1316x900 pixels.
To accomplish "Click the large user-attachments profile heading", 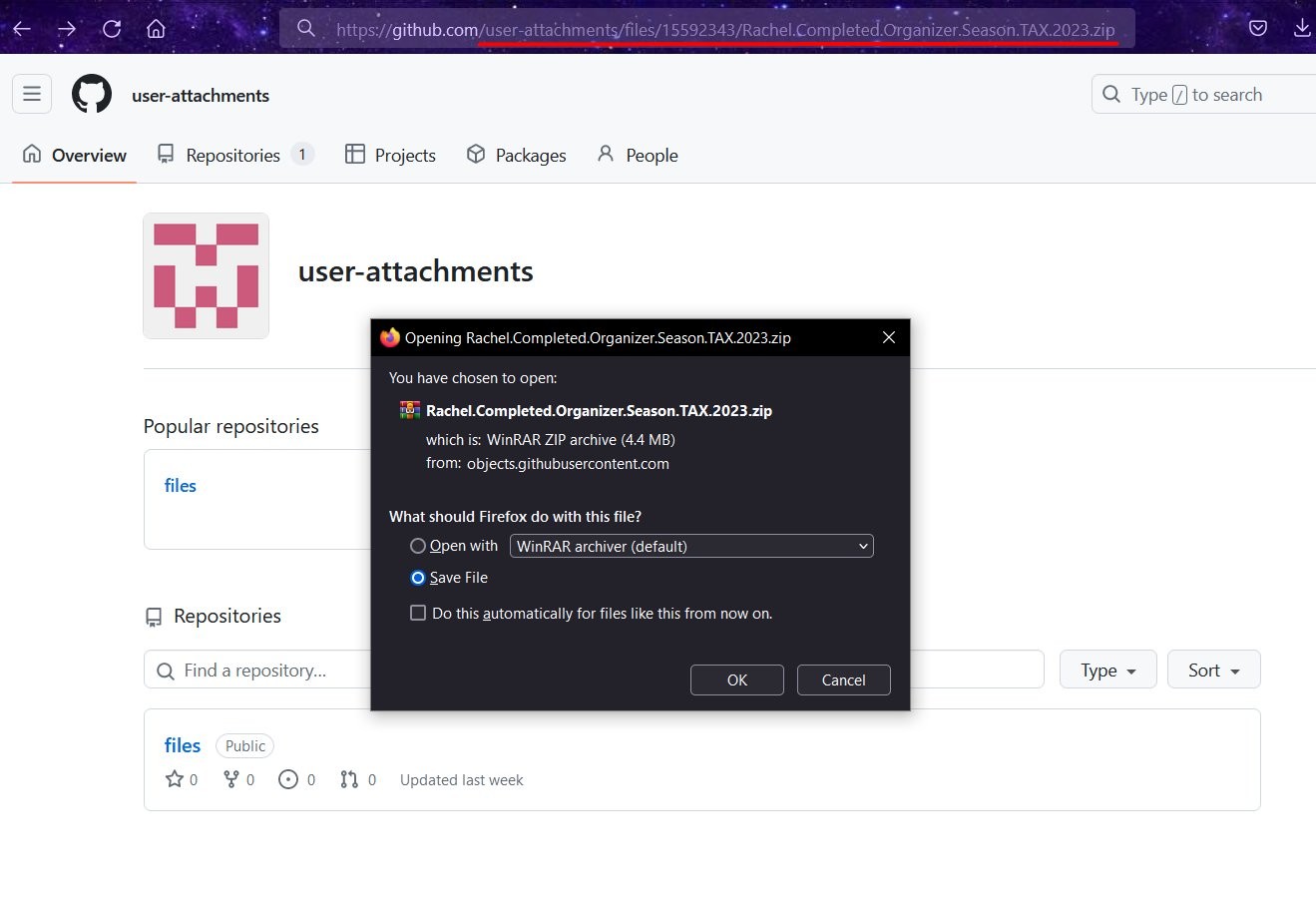I will 416,271.
